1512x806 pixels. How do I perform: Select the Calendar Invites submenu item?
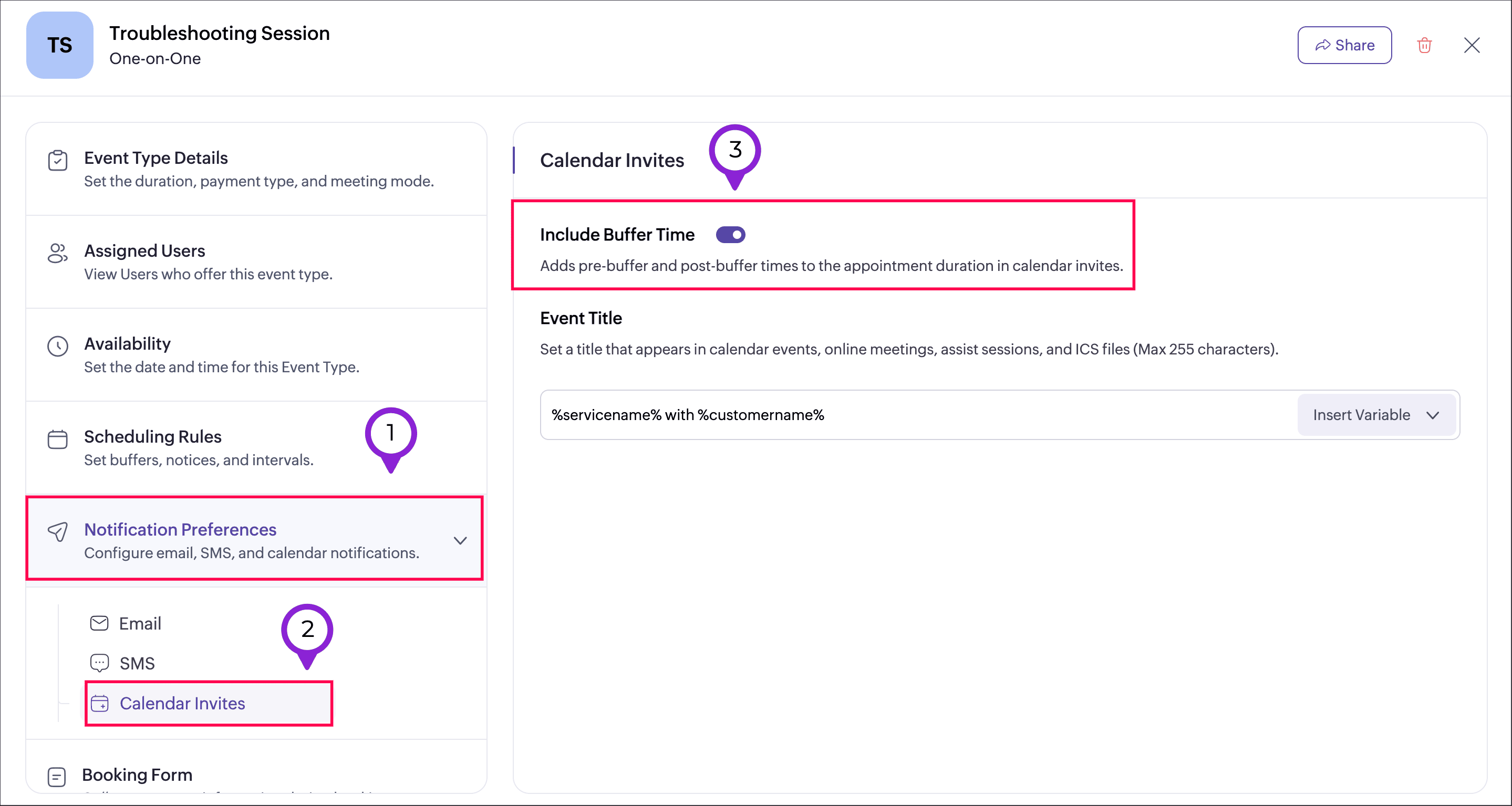[x=182, y=703]
